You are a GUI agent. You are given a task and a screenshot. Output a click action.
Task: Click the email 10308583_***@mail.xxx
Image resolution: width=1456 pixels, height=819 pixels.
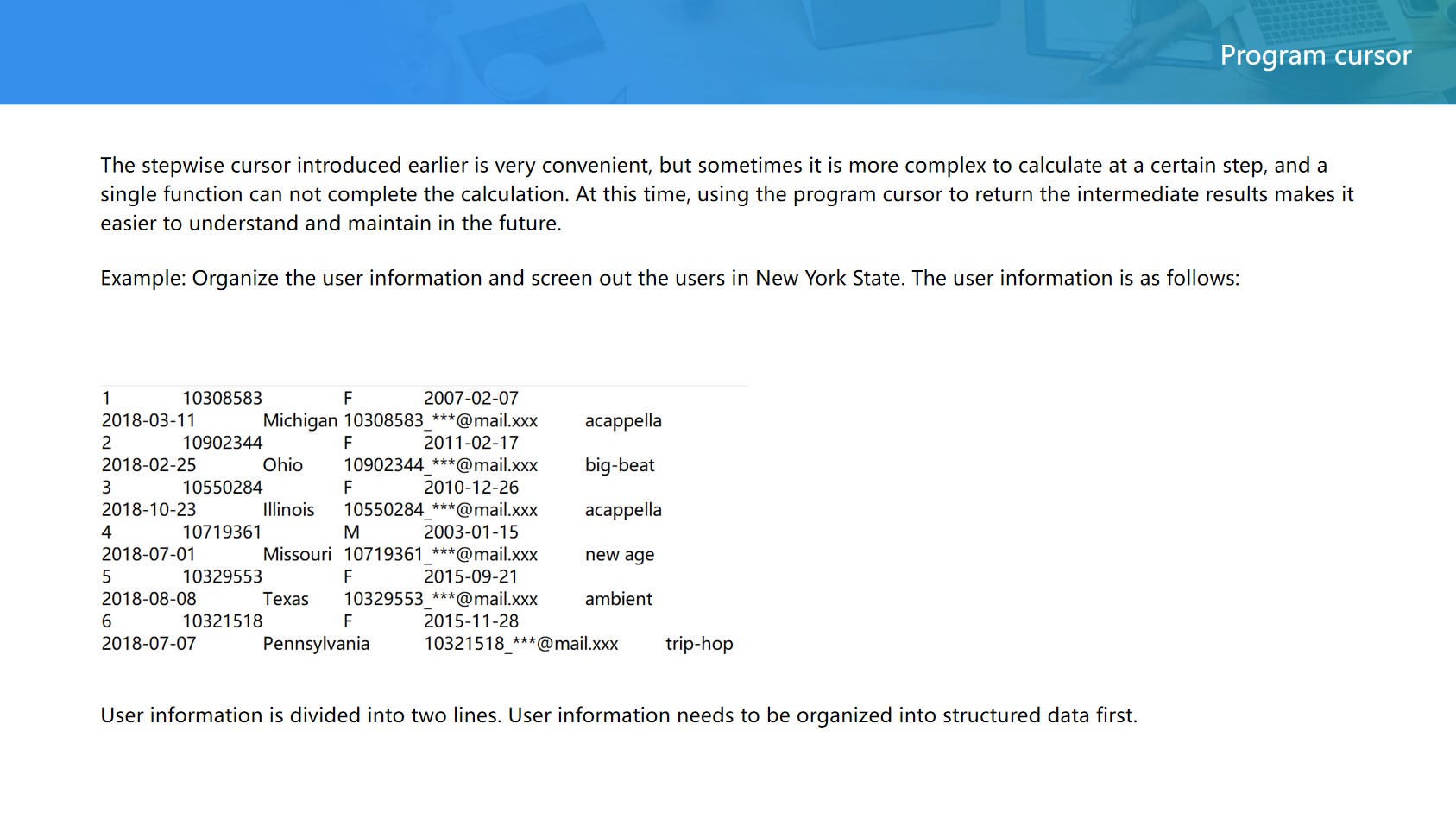pyautogui.click(x=440, y=420)
